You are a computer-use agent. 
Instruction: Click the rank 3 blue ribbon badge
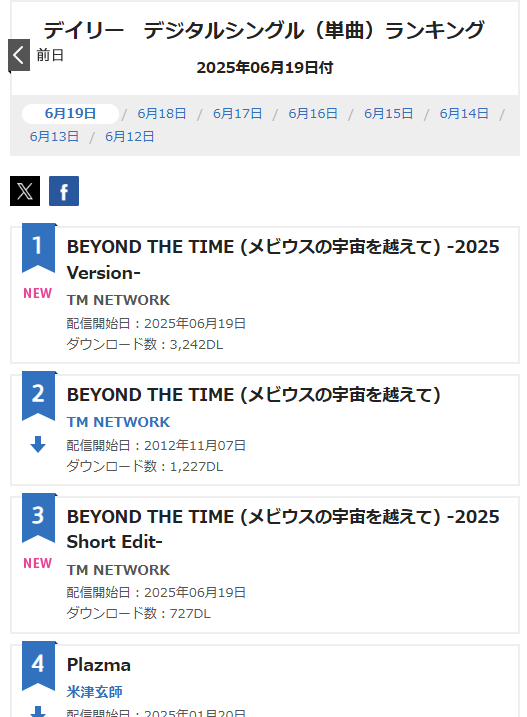point(38,517)
